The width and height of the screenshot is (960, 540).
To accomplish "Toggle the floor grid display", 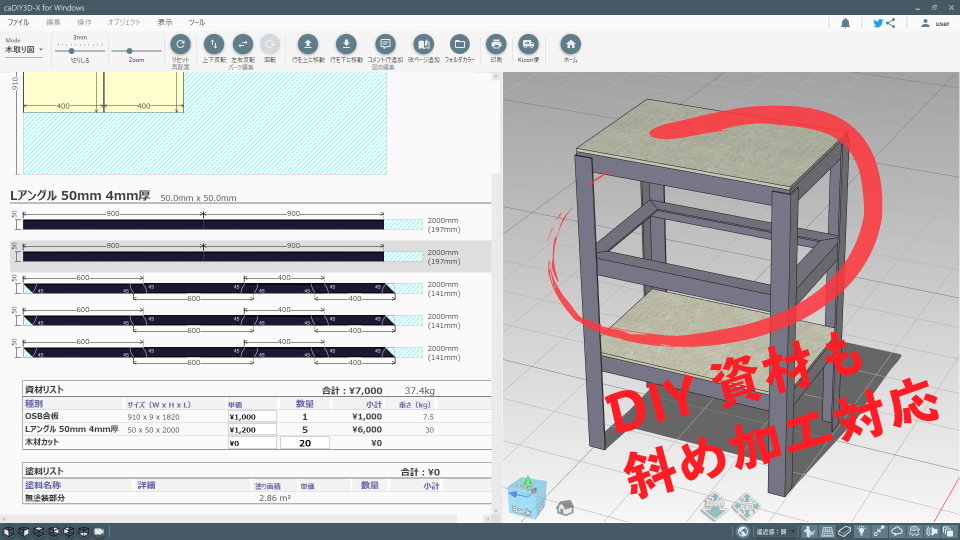I will pos(827,531).
